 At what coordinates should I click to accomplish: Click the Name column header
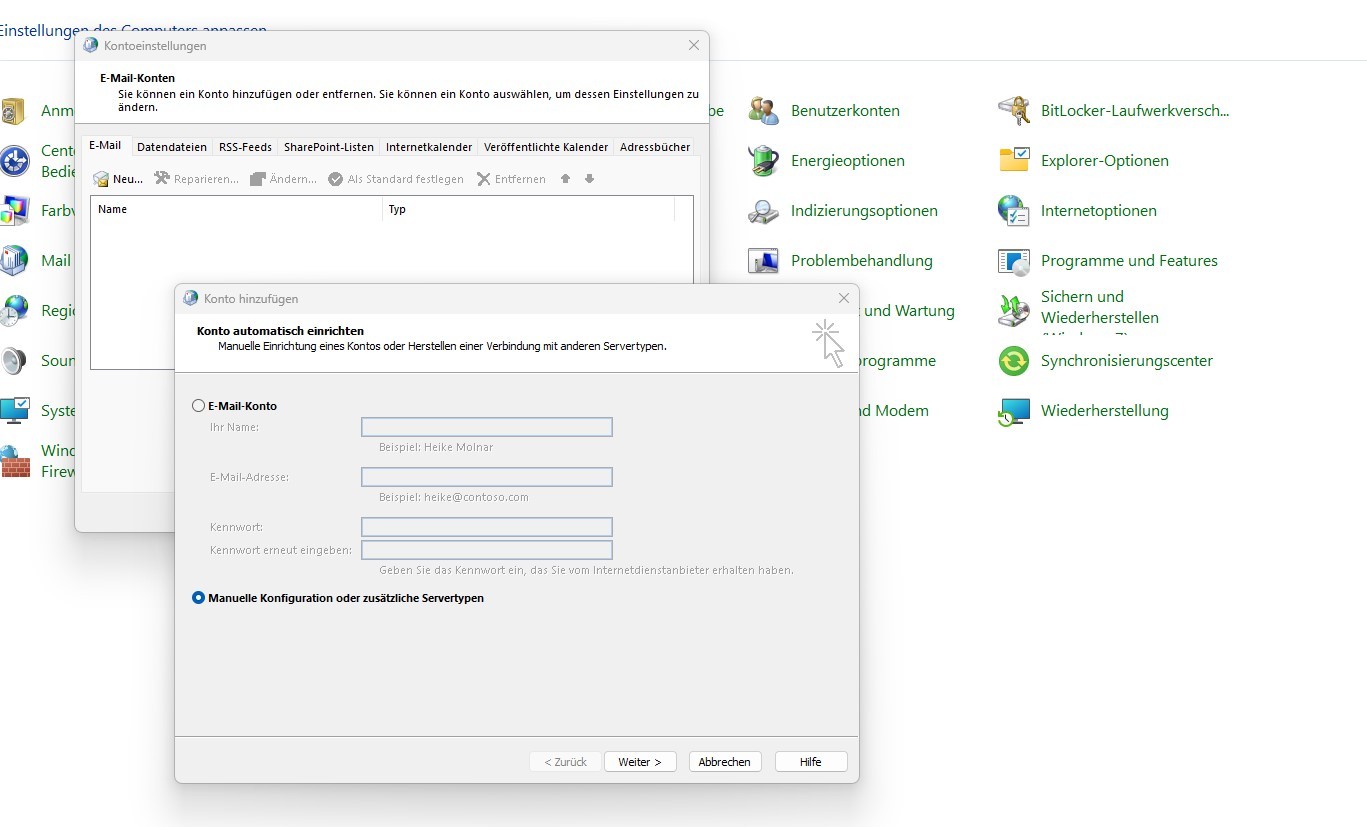pyautogui.click(x=236, y=210)
